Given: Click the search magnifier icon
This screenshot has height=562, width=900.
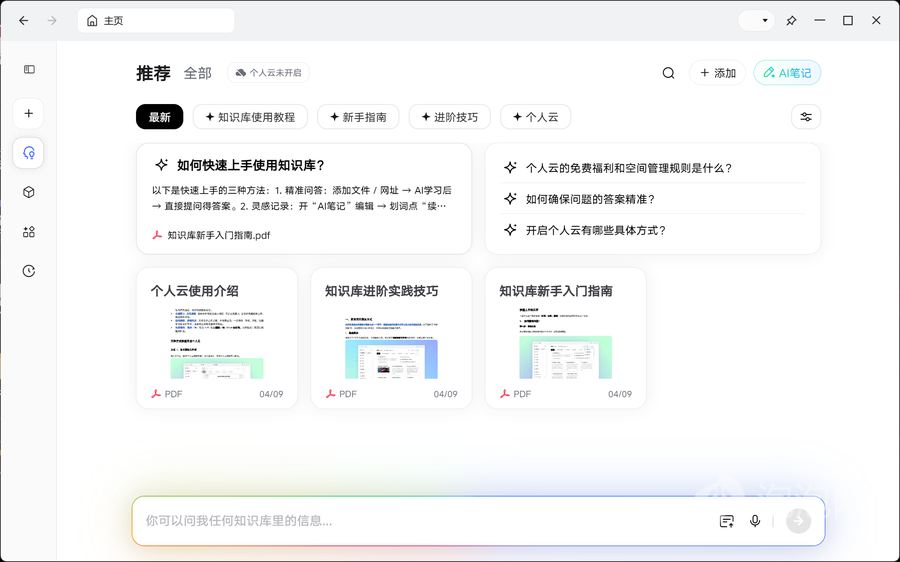Looking at the screenshot, I should (669, 73).
